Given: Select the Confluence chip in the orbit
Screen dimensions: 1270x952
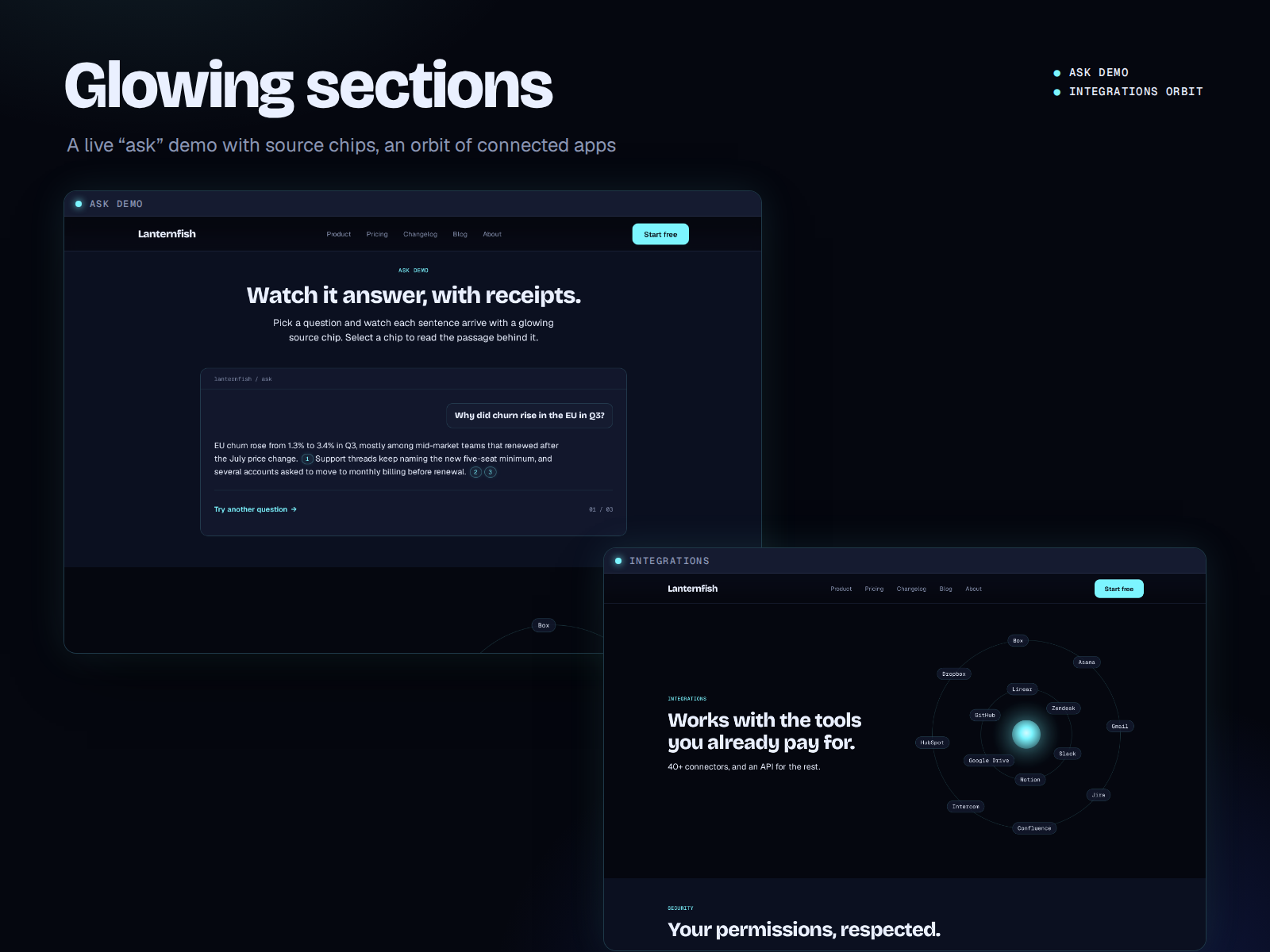Looking at the screenshot, I should [1034, 827].
